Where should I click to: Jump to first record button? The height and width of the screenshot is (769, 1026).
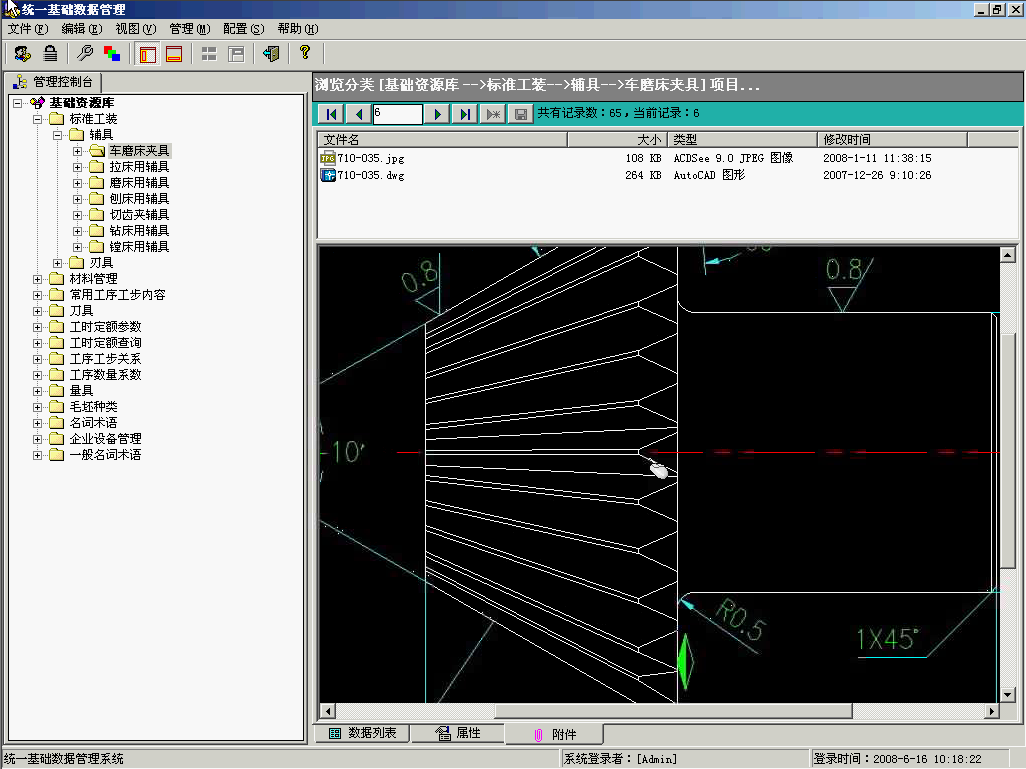(x=332, y=114)
